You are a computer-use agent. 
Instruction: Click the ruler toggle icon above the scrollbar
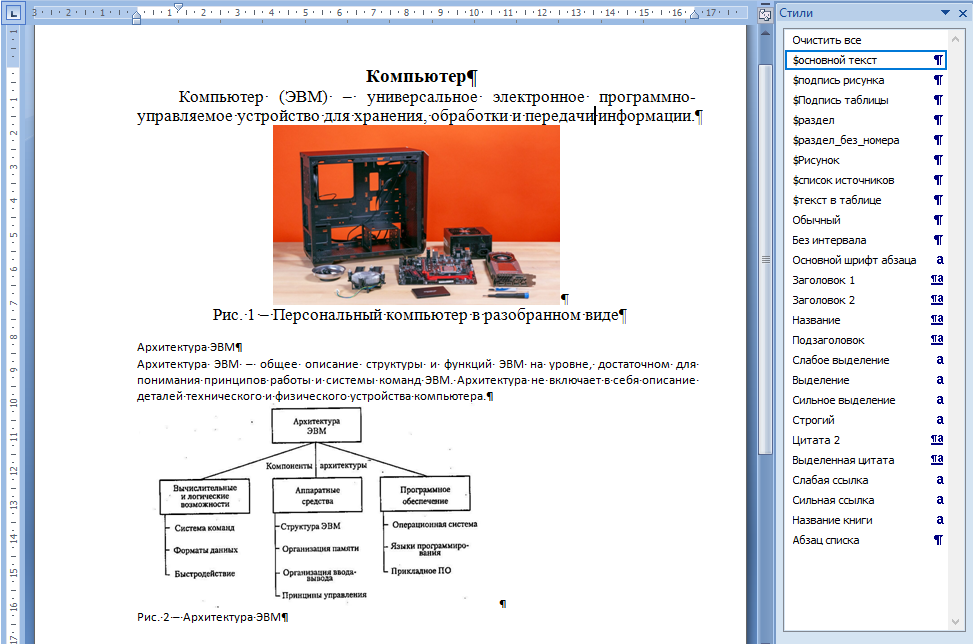[765, 15]
